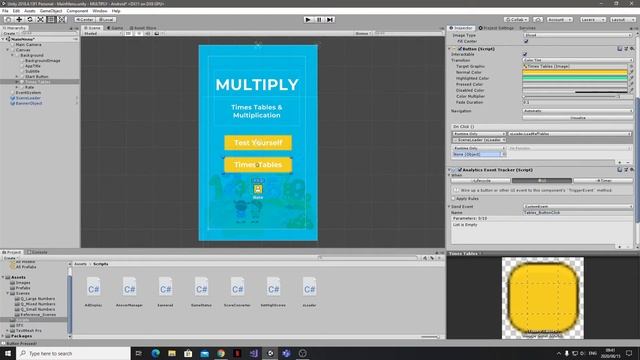
Task: Open the Layers dropdown
Action: click(x=592, y=20)
